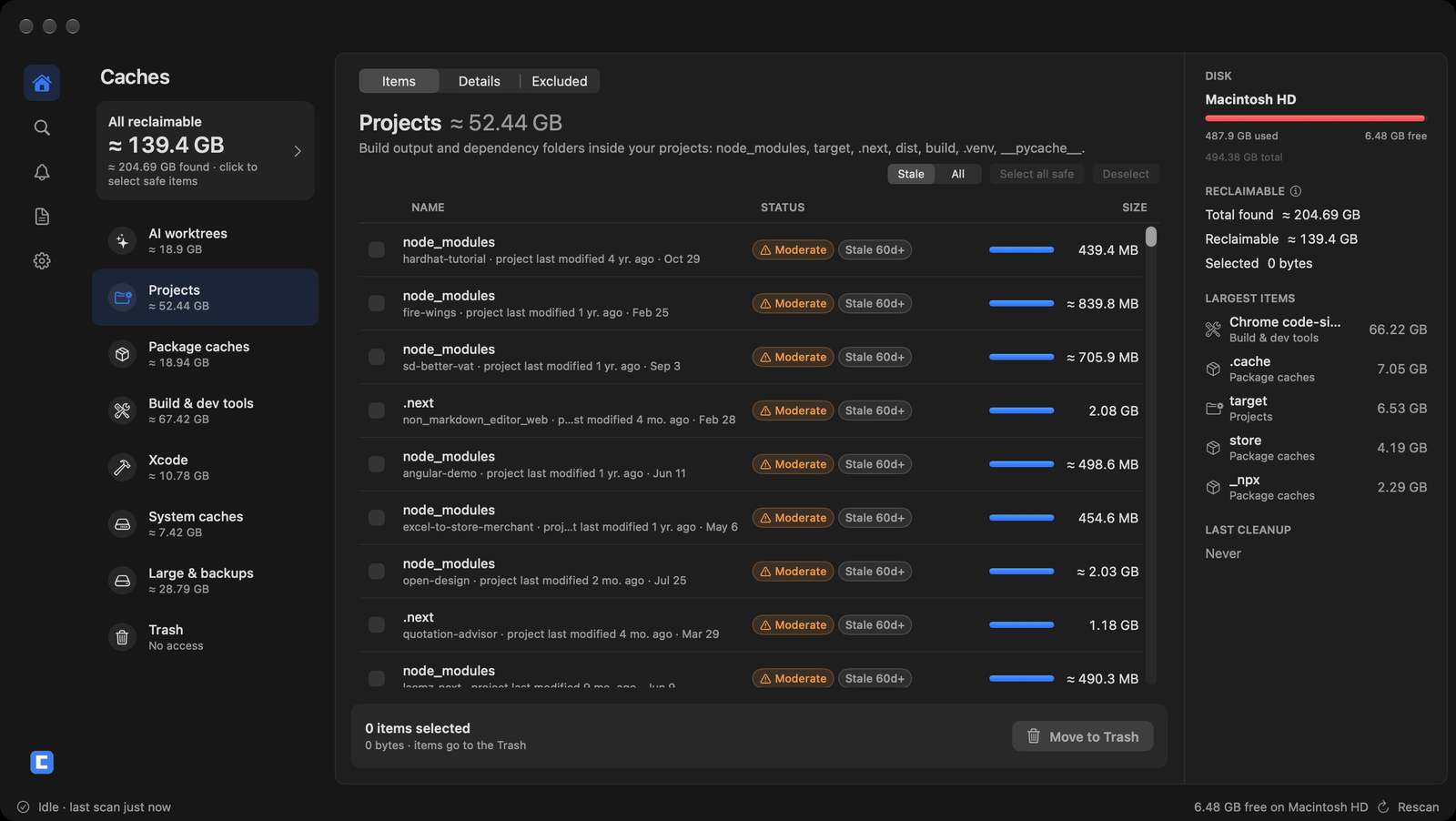Open the notifications bell icon
The image size is (1456, 821).
[42, 172]
